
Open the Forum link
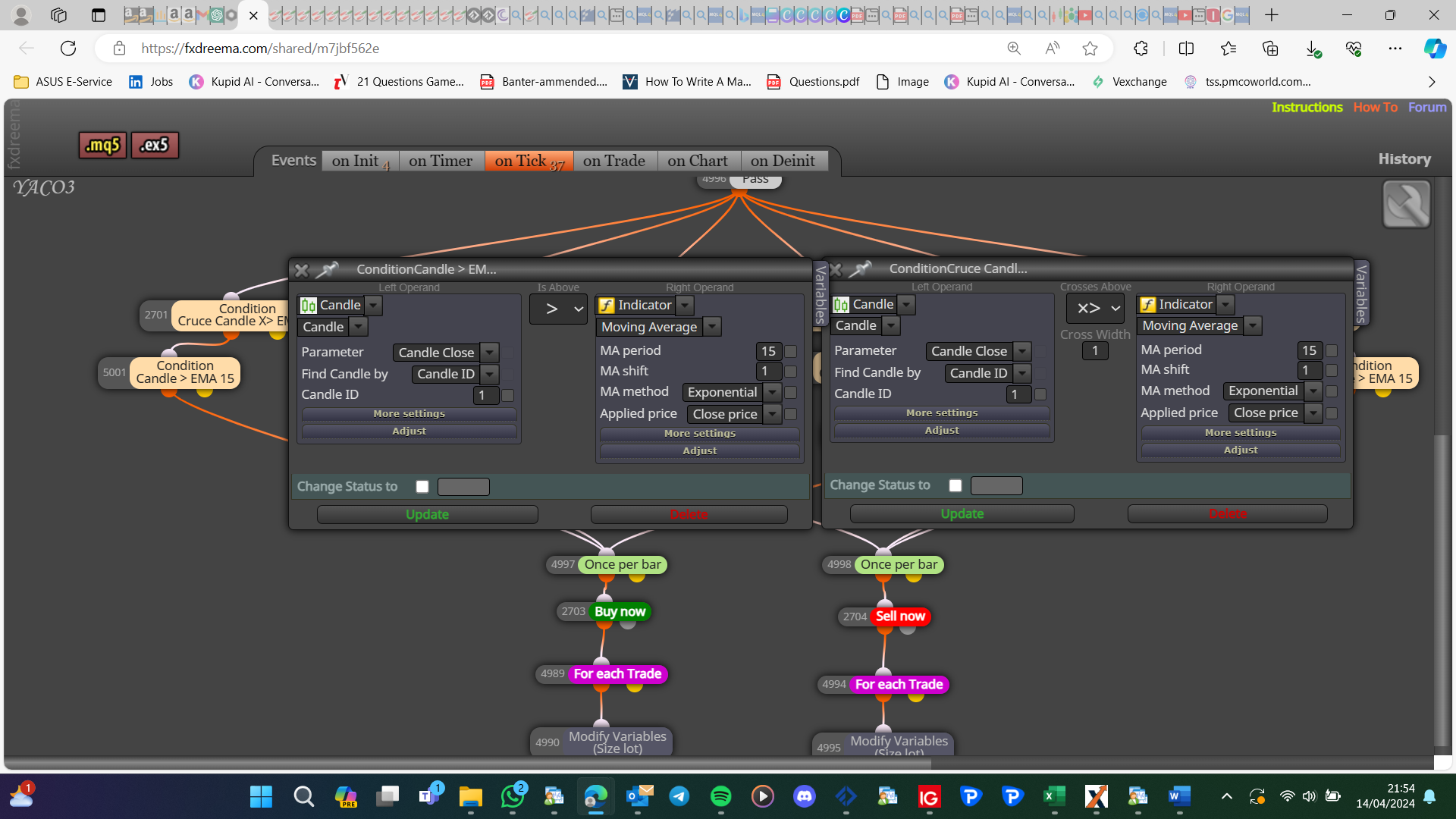pyautogui.click(x=1427, y=107)
